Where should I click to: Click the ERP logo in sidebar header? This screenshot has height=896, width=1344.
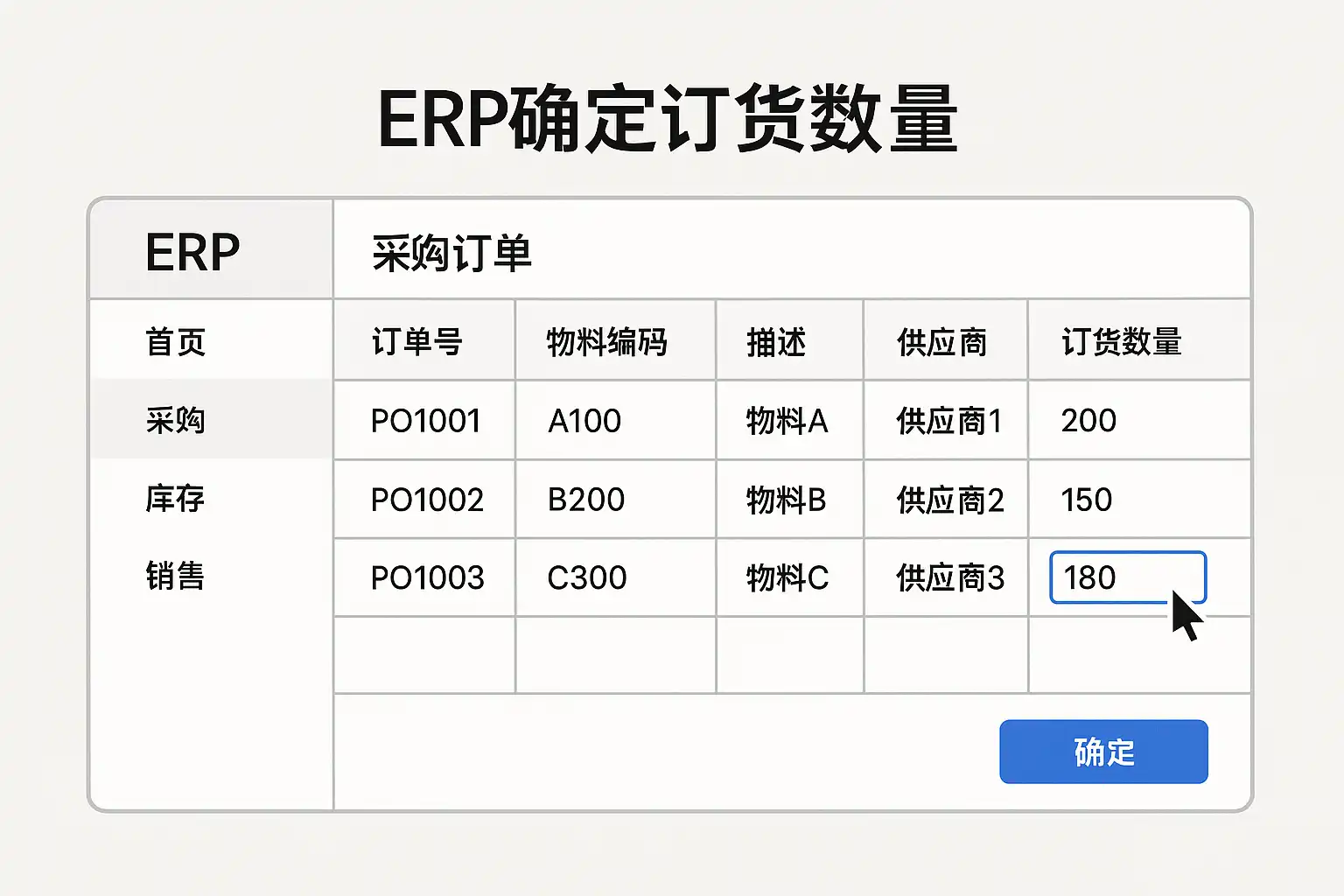click(192, 253)
